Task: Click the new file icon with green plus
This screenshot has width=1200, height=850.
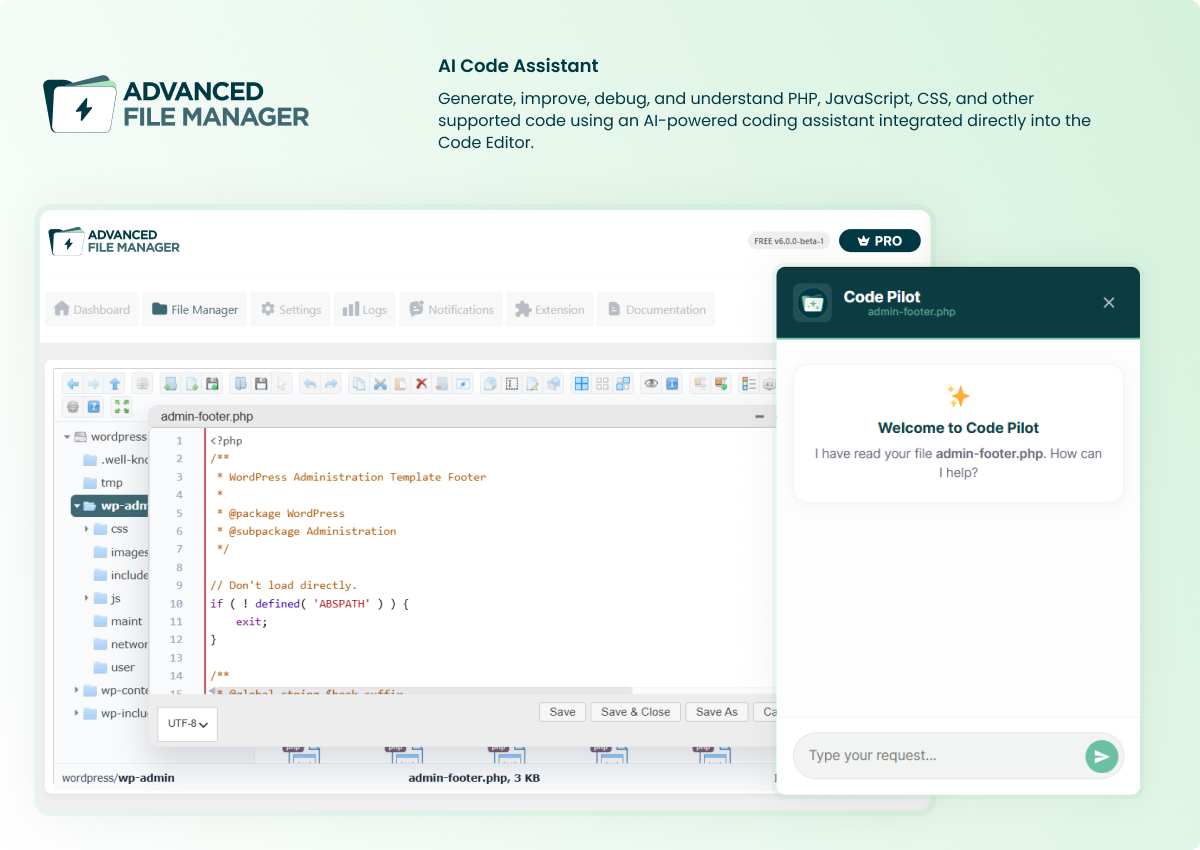Action: coord(190,383)
